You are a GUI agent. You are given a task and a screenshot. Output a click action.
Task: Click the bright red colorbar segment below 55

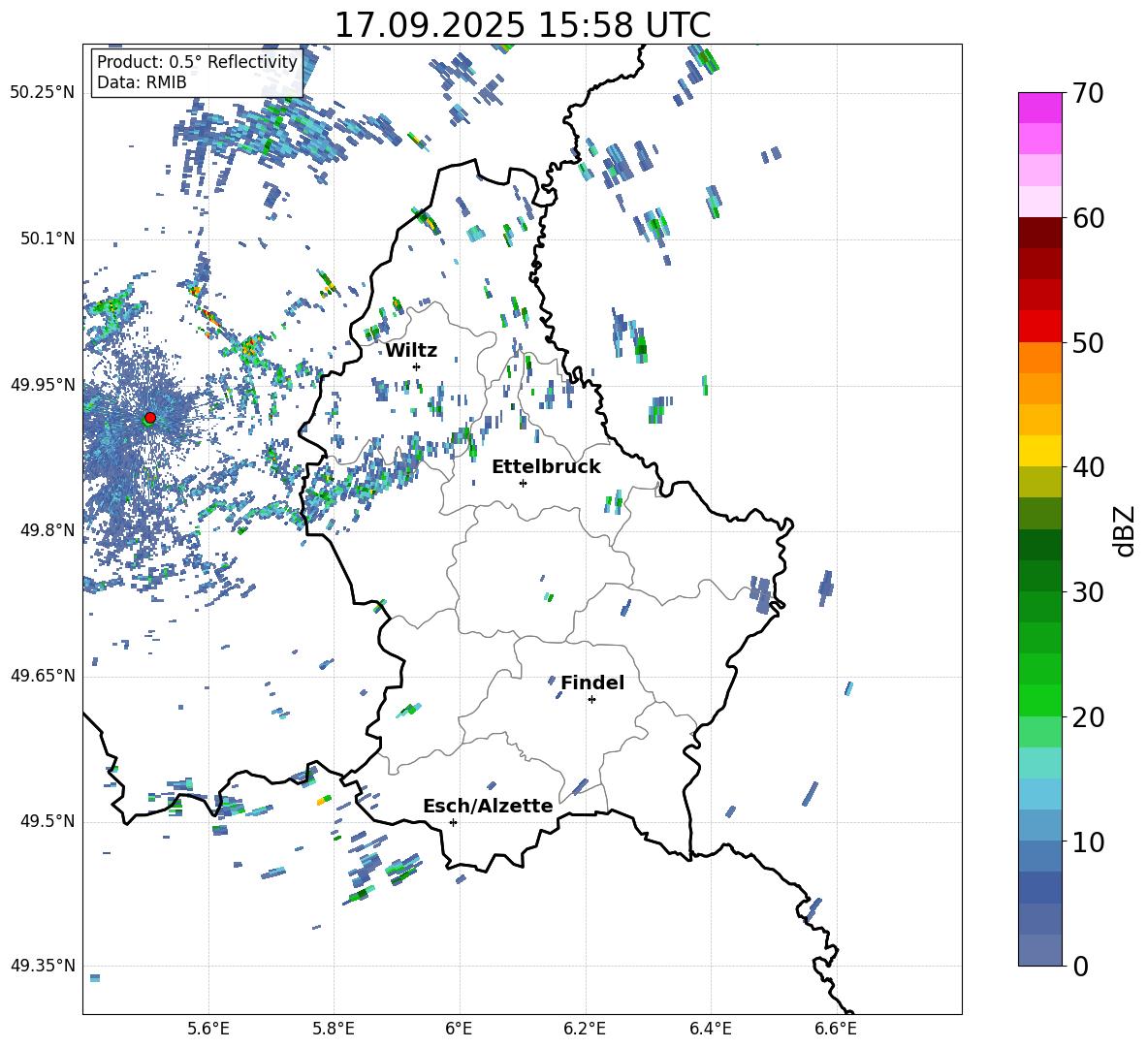click(1040, 327)
